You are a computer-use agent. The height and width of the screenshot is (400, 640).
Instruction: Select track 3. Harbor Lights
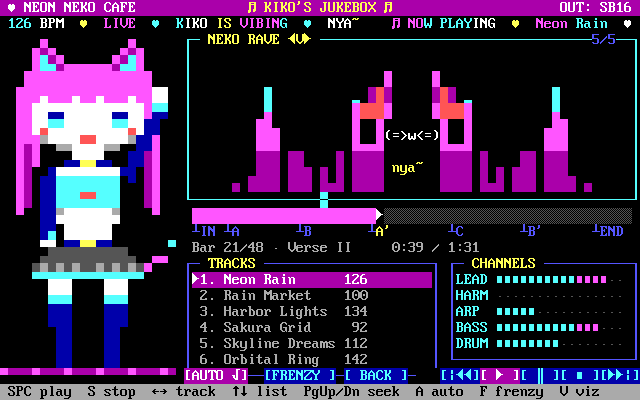(312, 311)
